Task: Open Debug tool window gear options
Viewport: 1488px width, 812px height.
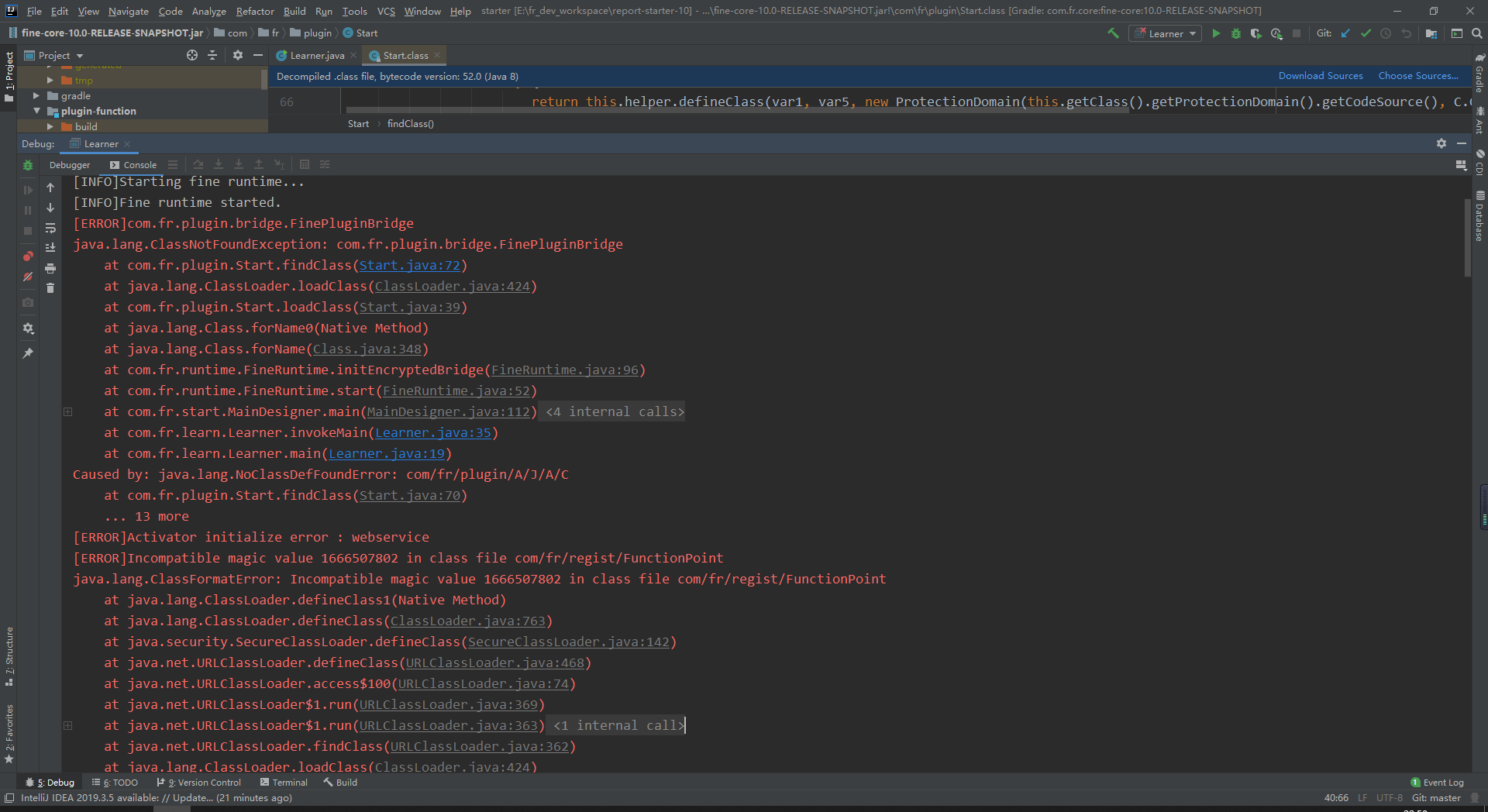Action: click(1441, 143)
